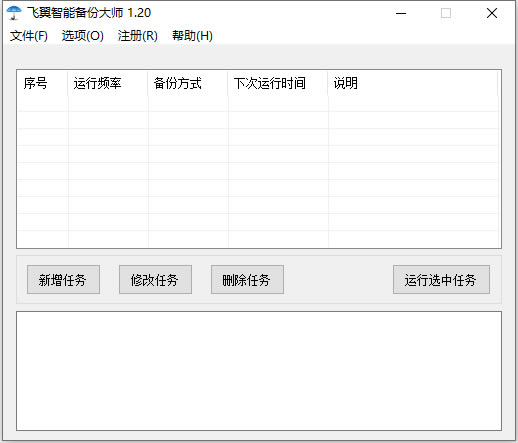
Task: Click the first empty task list row
Action: point(257,103)
